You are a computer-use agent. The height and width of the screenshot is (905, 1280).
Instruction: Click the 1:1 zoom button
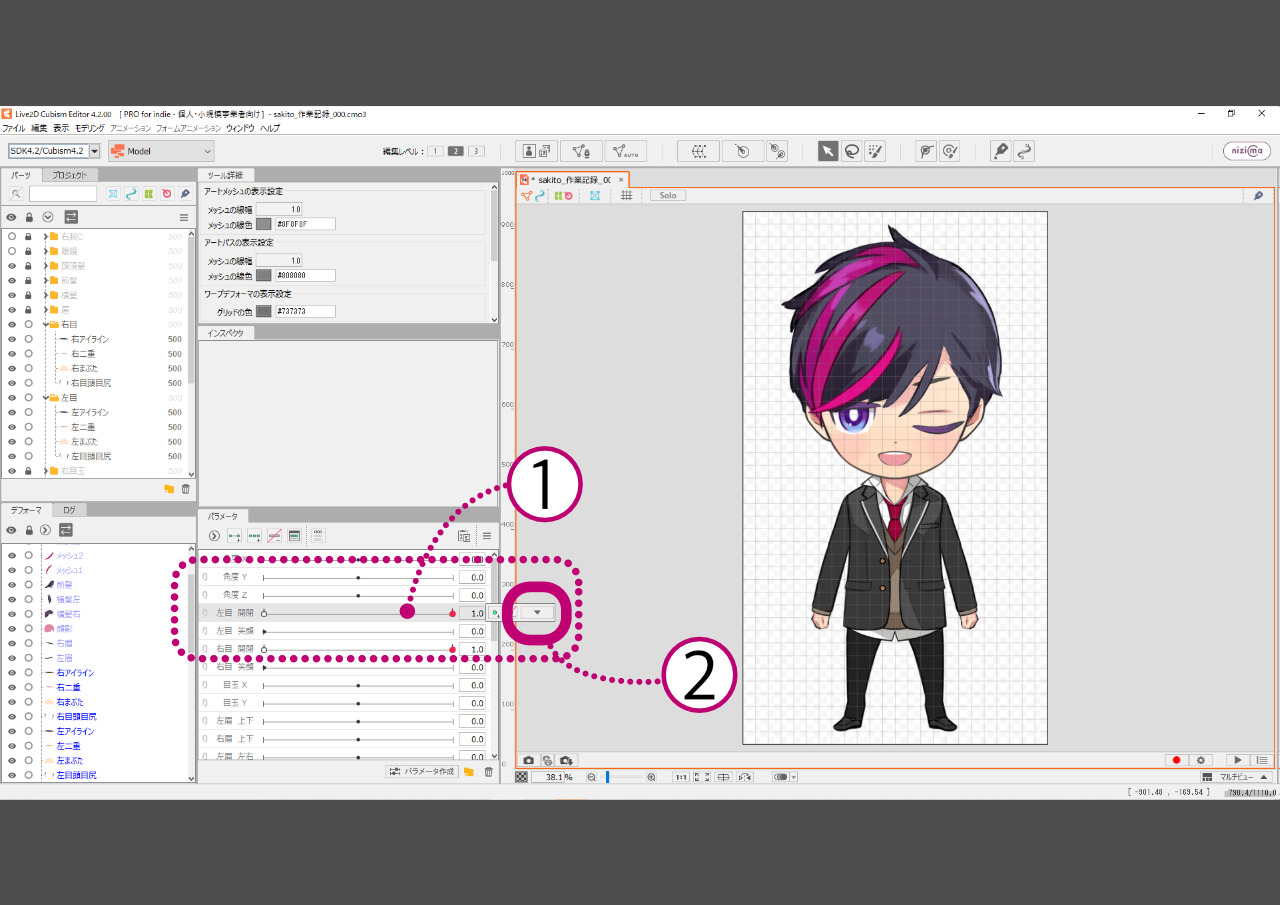pos(680,777)
